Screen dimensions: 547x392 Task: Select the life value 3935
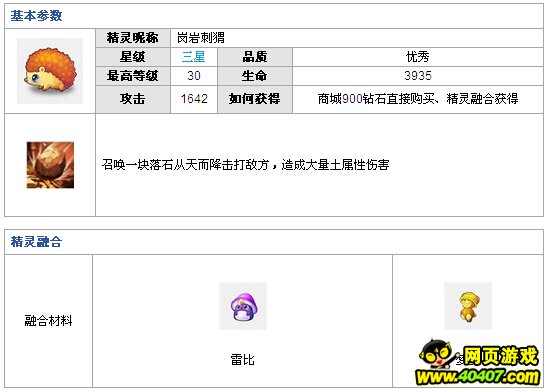click(418, 76)
